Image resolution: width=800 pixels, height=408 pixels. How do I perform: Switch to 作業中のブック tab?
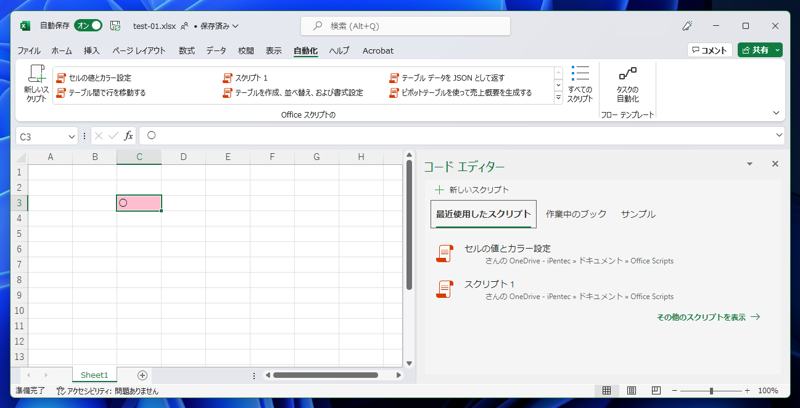[x=576, y=214]
